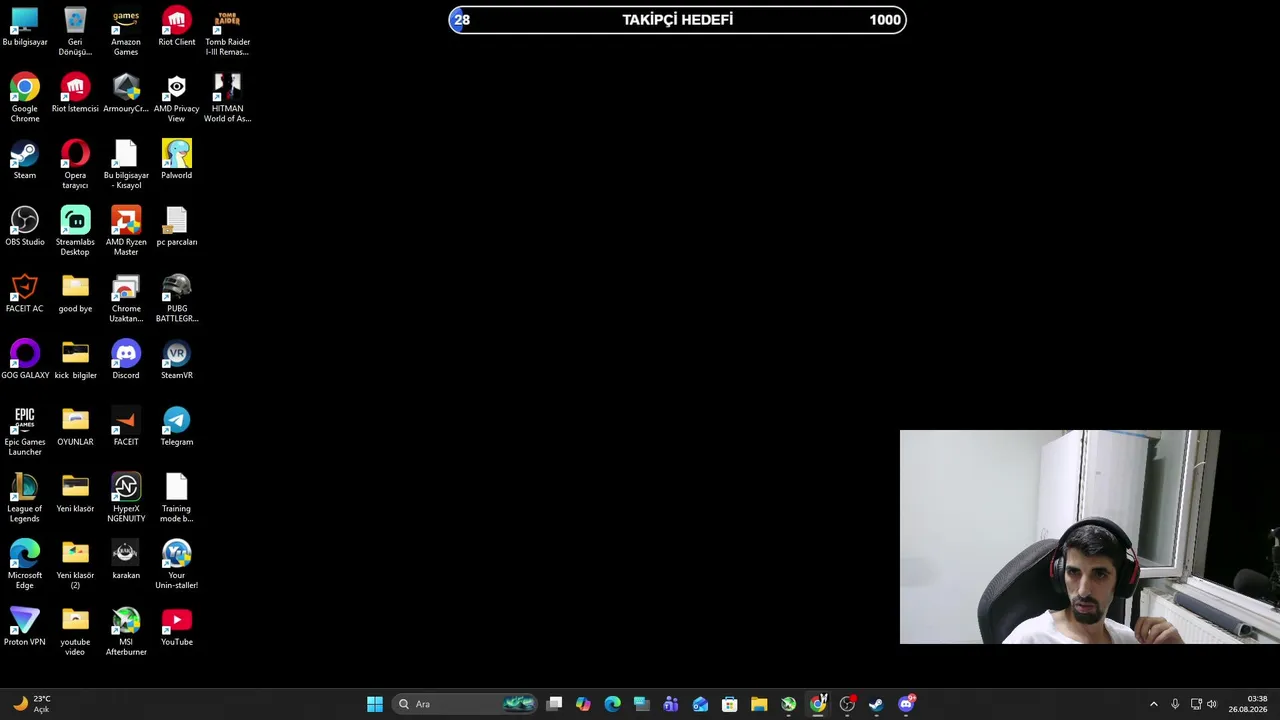Select Bu bilgisayar - Kısayol shortcut

126,165
